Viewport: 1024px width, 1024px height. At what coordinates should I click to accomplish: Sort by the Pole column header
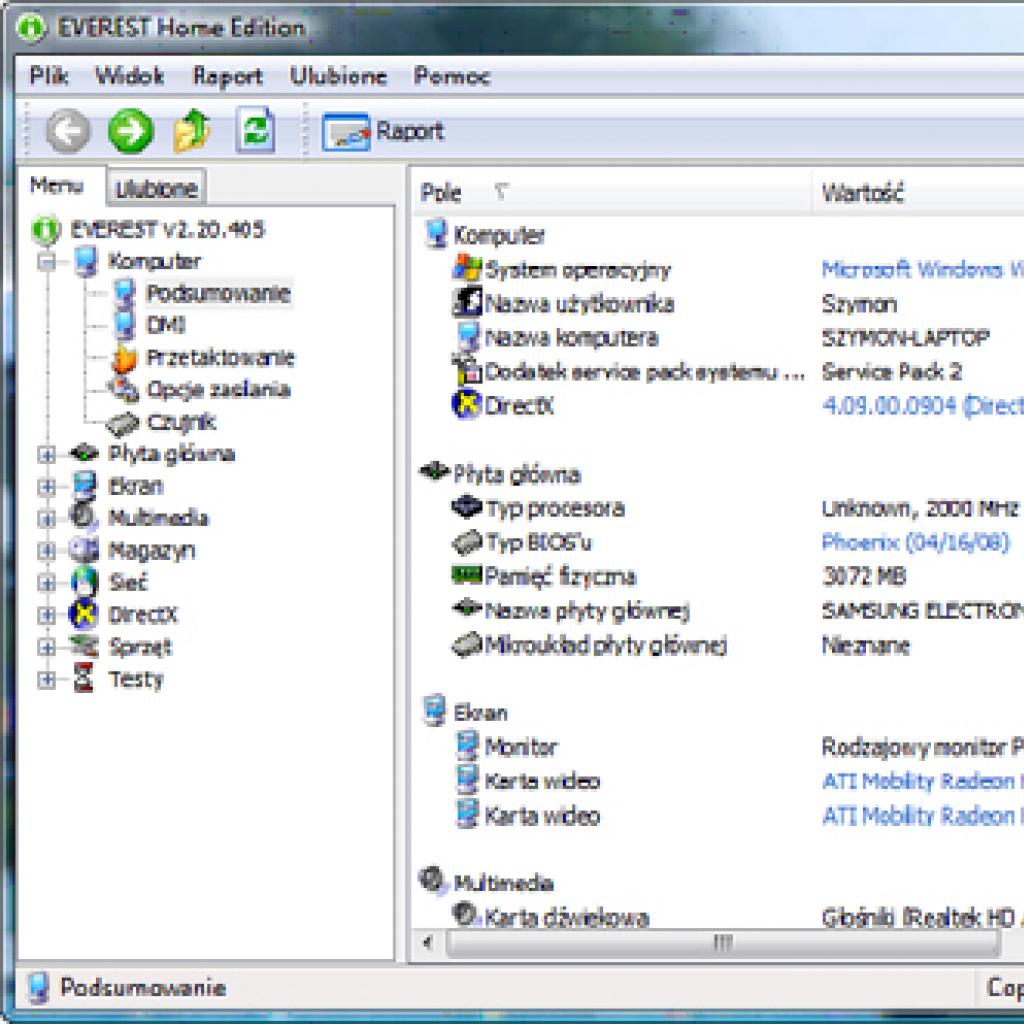click(x=612, y=193)
